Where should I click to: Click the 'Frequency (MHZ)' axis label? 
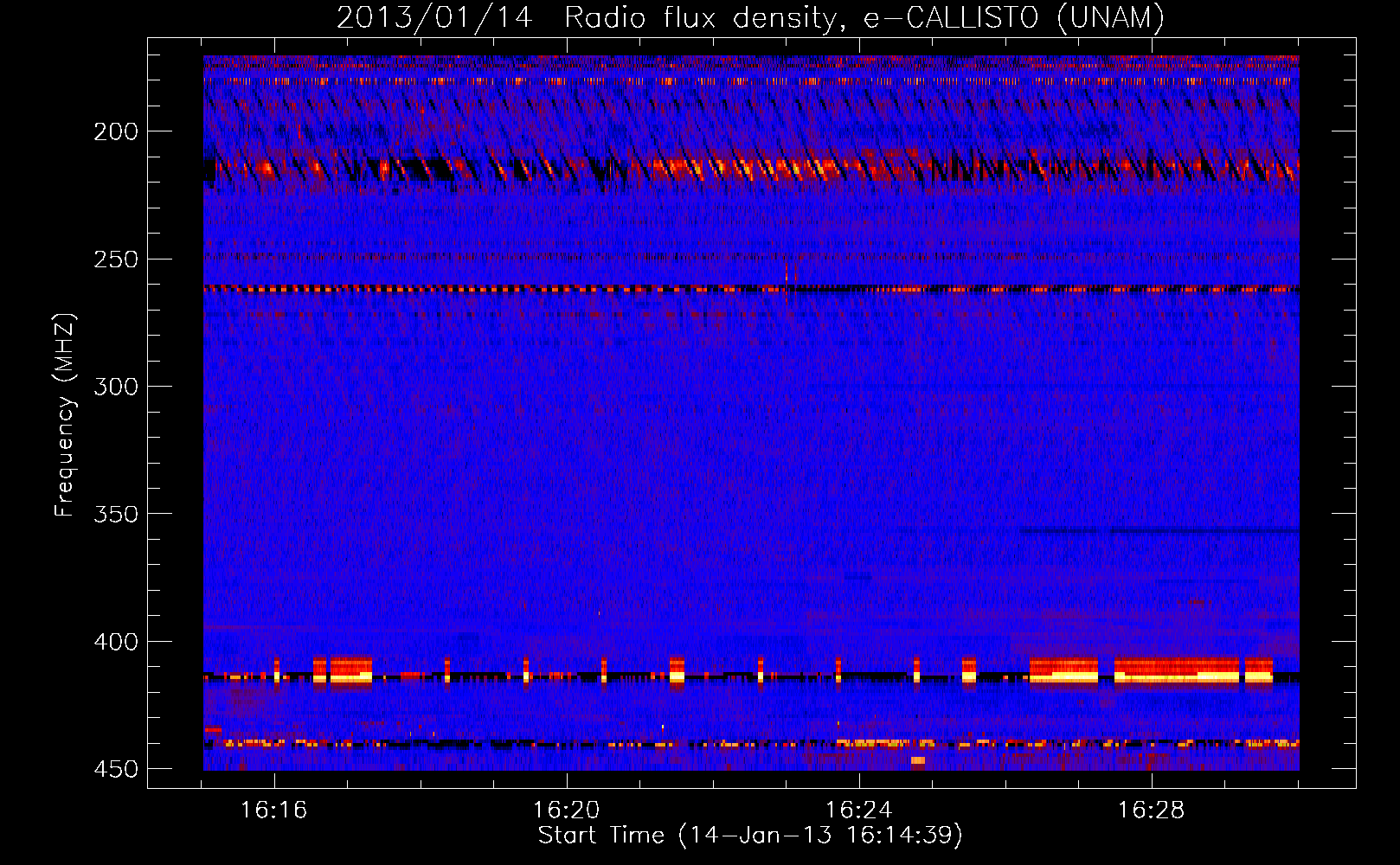point(65,415)
